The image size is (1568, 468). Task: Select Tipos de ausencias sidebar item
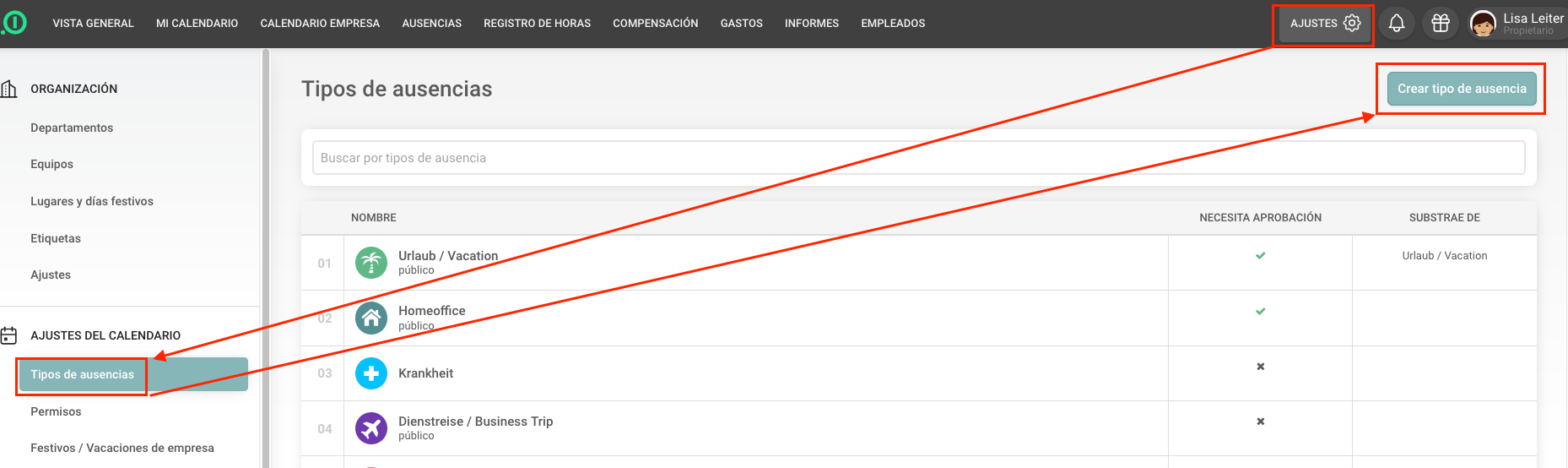tap(133, 374)
